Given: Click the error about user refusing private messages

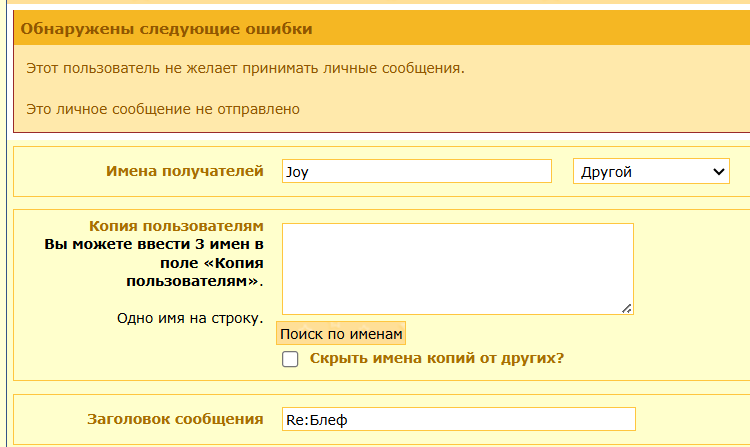Looking at the screenshot, I should tap(245, 68).
